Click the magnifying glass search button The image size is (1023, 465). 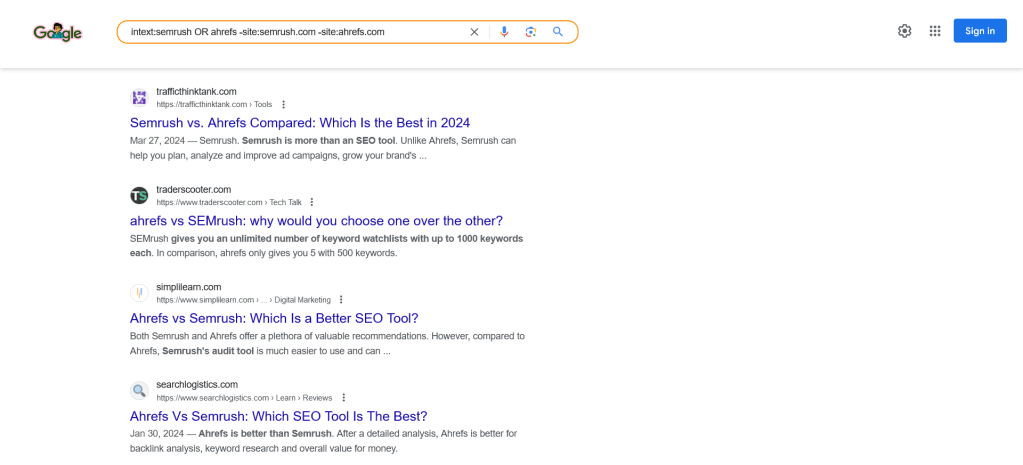click(557, 31)
